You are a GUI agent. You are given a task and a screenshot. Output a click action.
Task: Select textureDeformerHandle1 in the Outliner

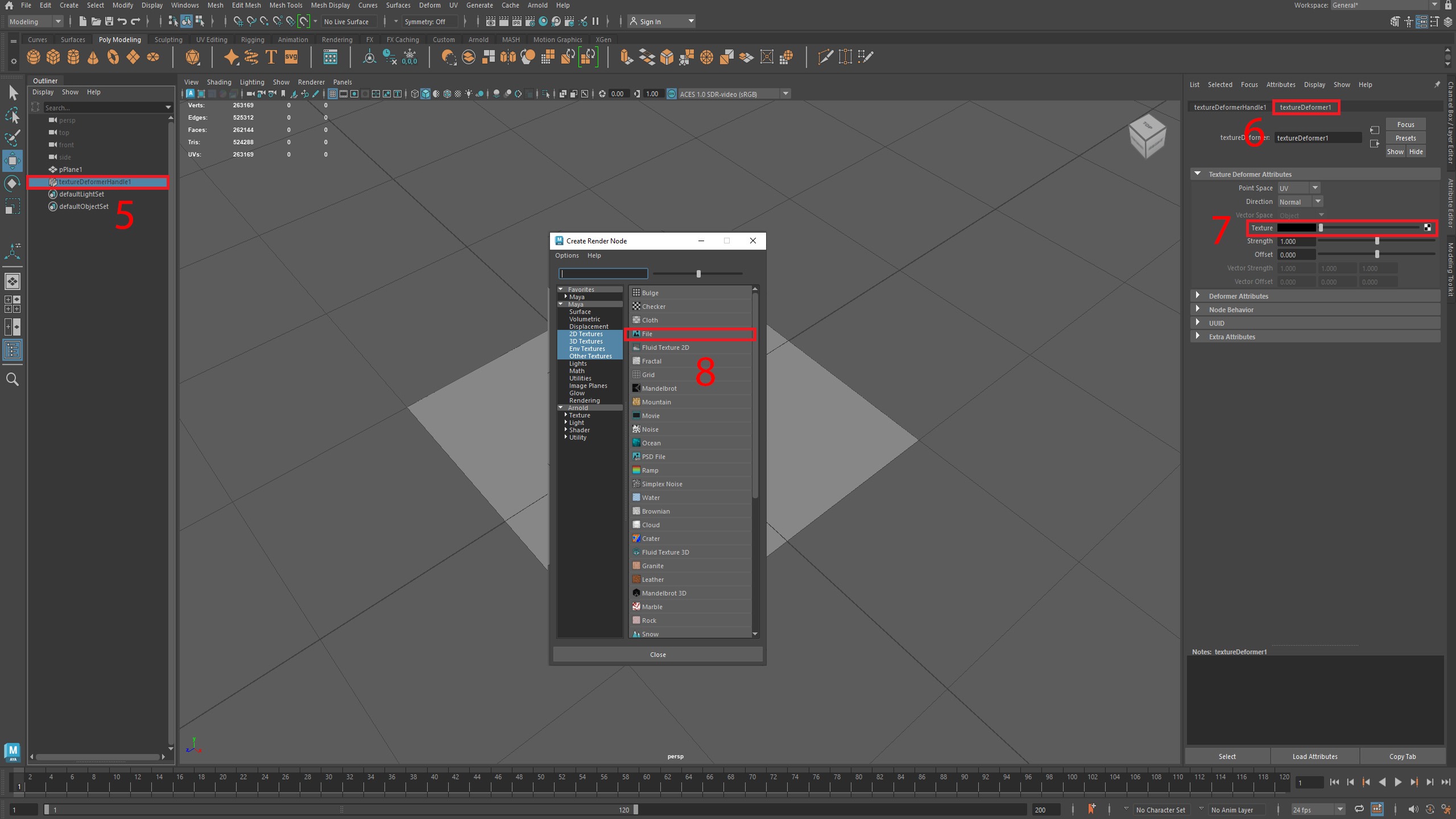pos(98,182)
